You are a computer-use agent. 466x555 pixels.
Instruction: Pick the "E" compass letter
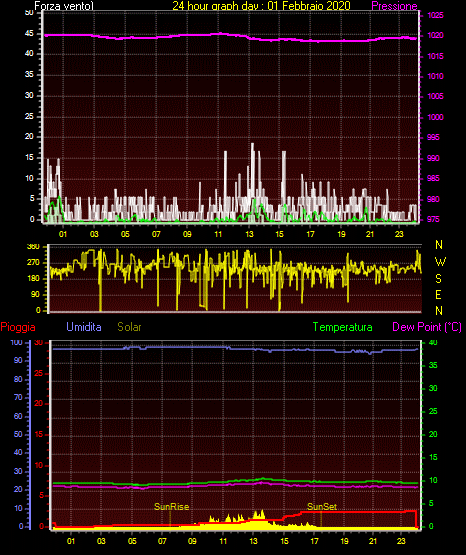438,294
